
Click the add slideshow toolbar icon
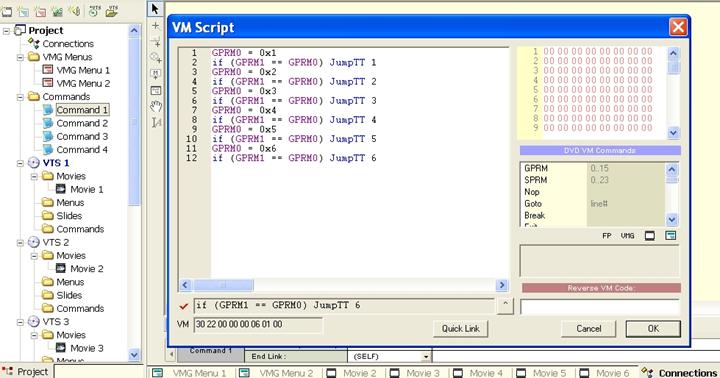tap(57, 11)
